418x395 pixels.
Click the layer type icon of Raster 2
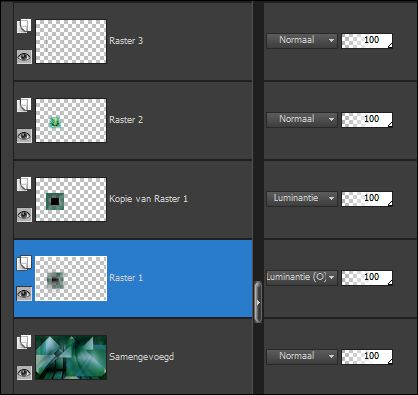[24, 105]
